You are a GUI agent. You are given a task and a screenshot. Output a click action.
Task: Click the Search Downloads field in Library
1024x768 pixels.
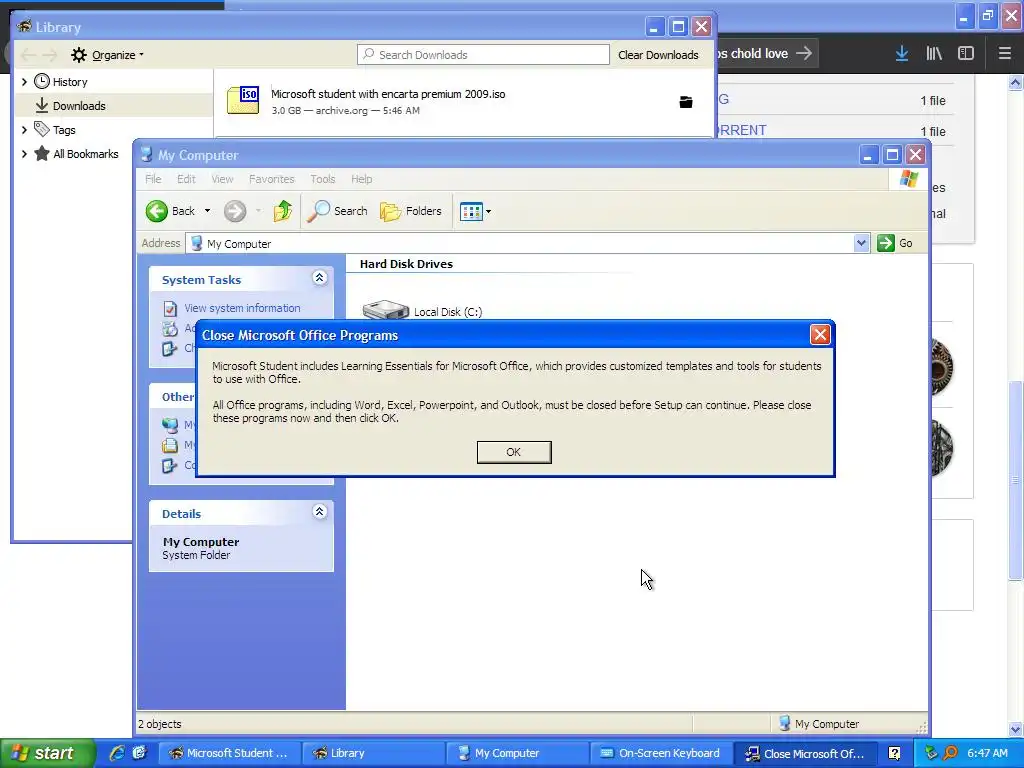(483, 55)
